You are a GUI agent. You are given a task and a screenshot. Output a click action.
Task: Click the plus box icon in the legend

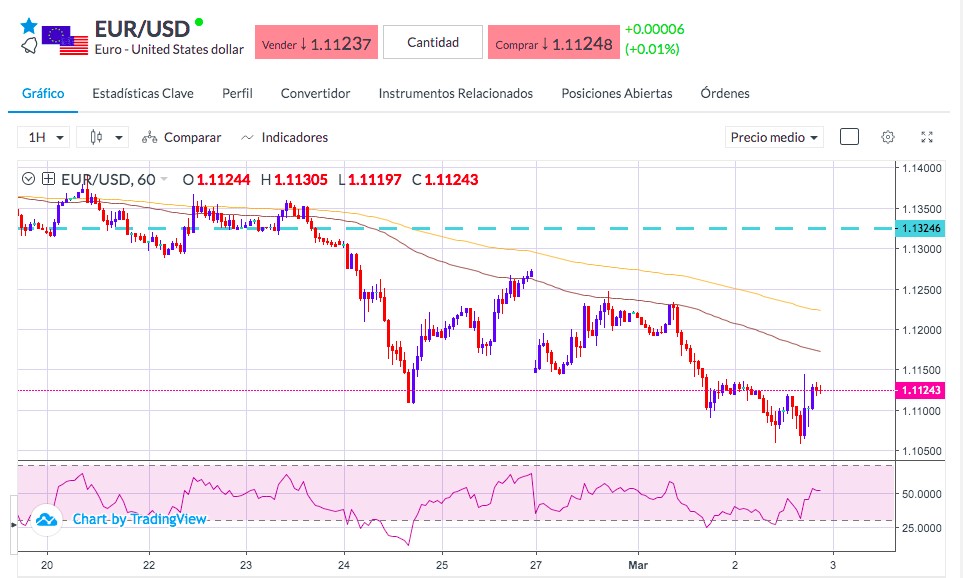(x=48, y=179)
